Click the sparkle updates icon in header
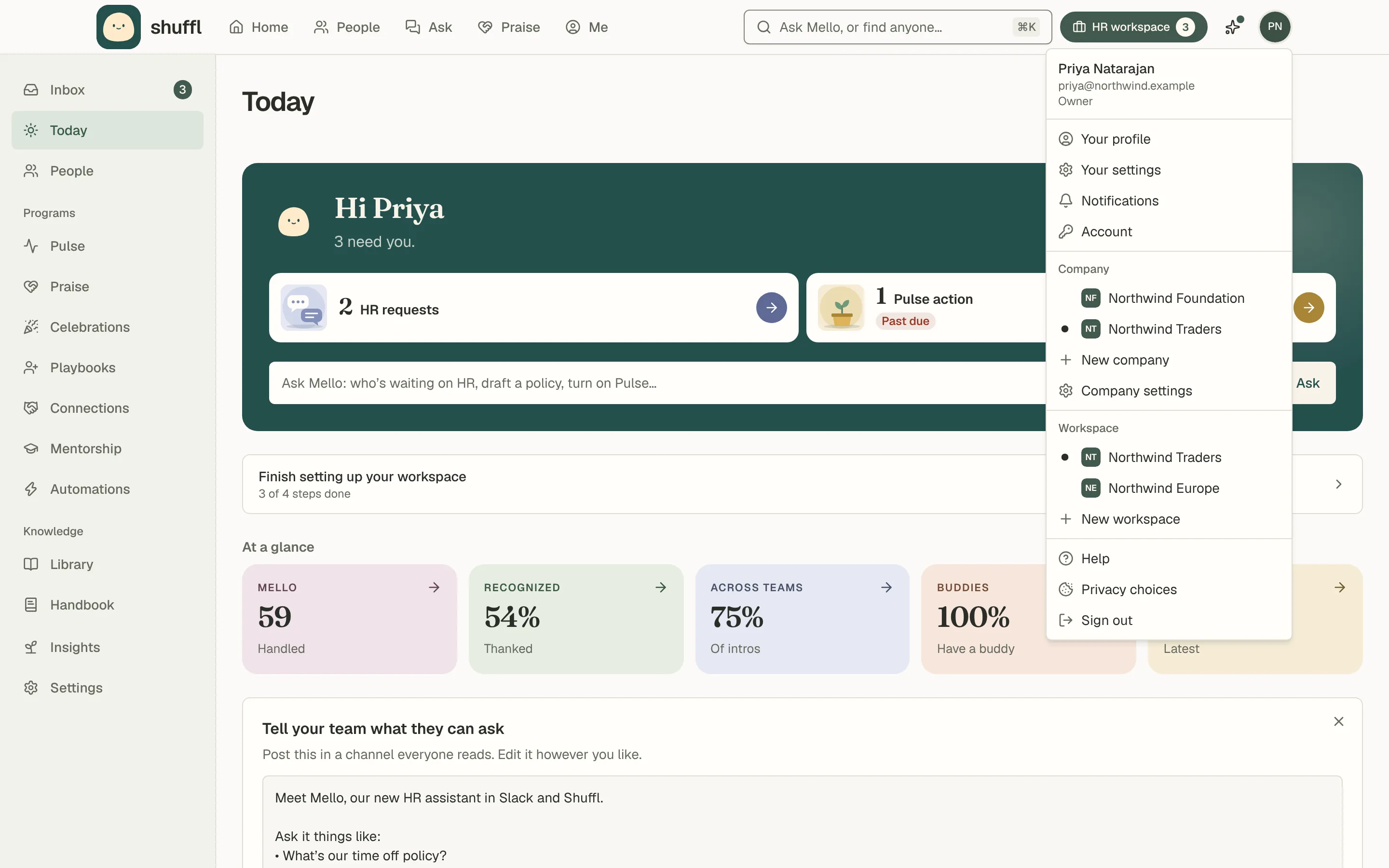Viewport: 1389px width, 868px height. coord(1233,27)
